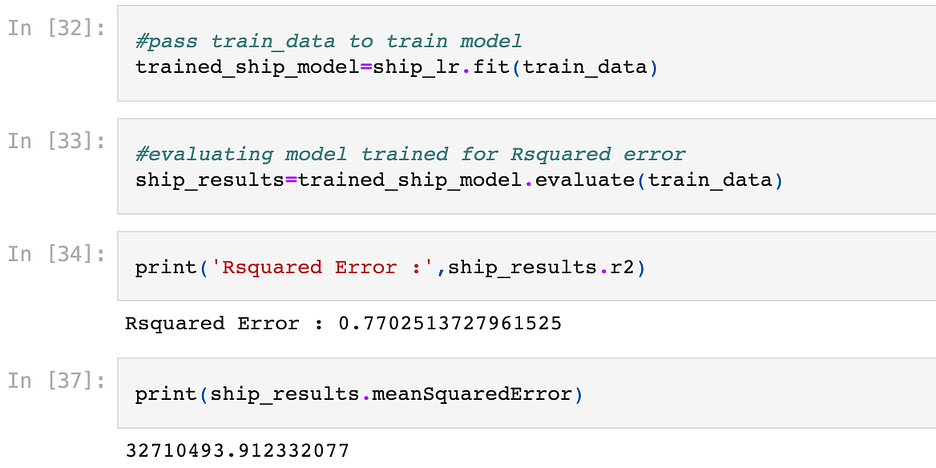Click the In [33] cell prompt label

57,141
